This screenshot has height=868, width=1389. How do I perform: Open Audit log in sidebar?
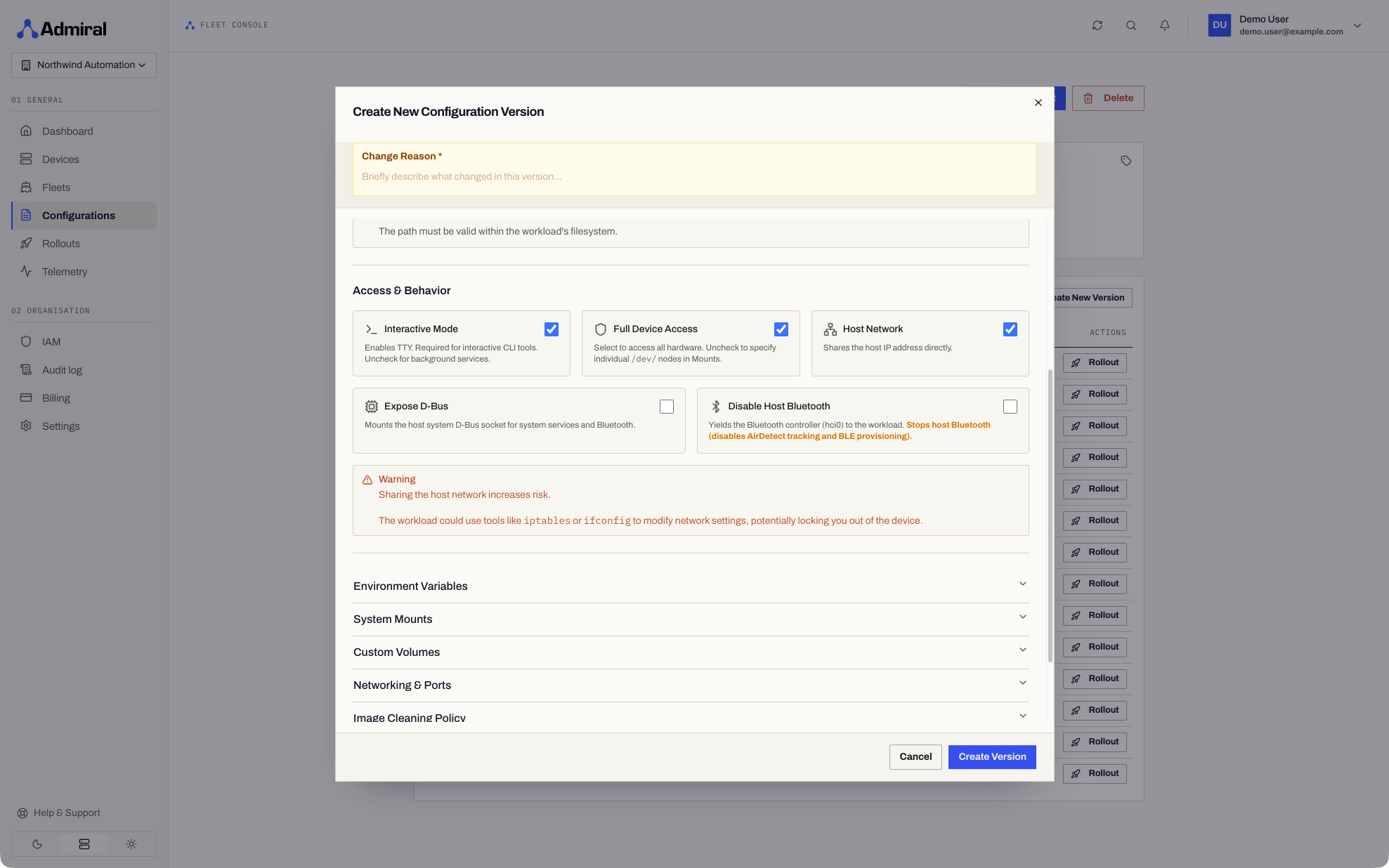(84, 370)
